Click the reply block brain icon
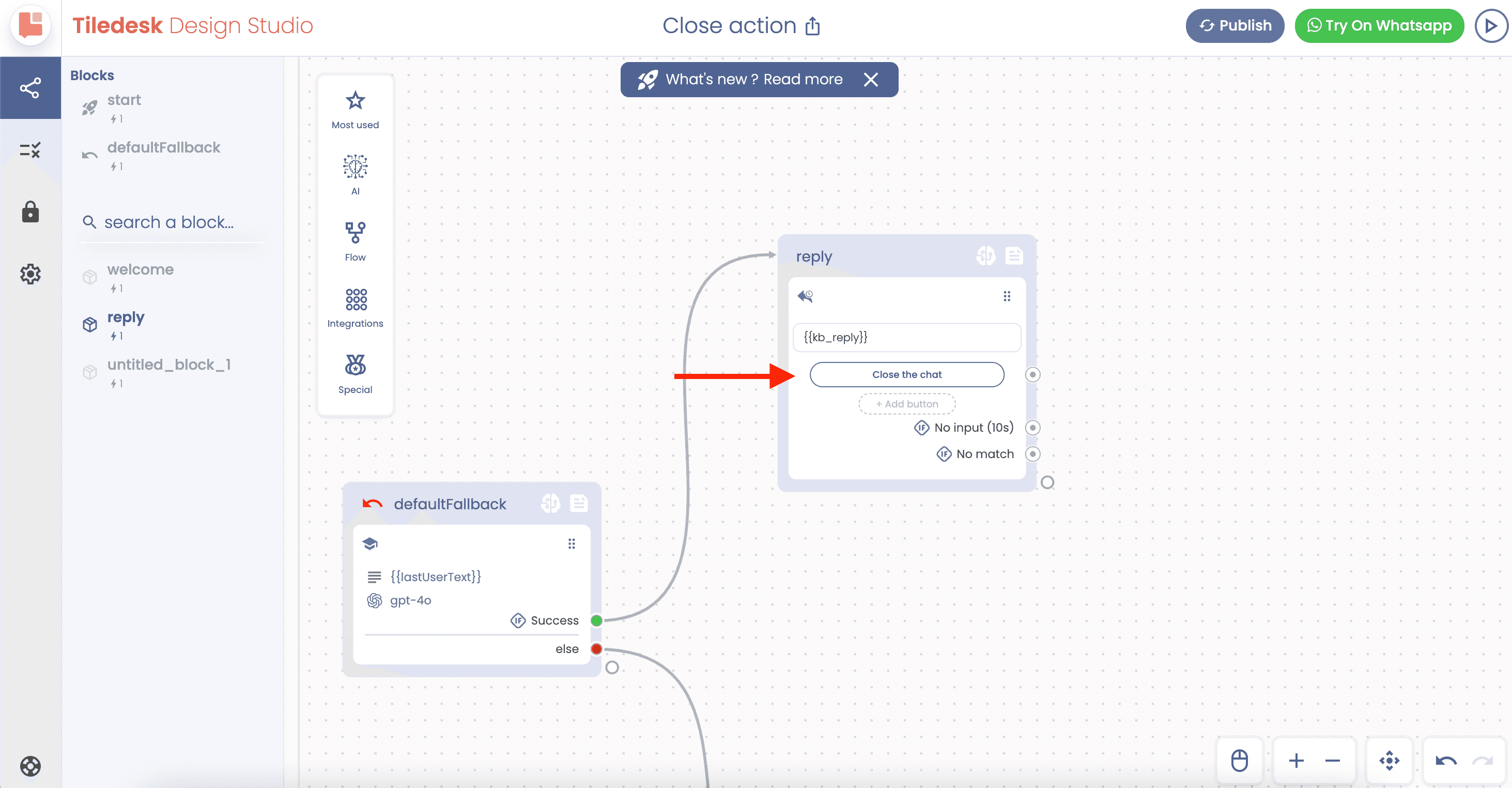 (985, 256)
